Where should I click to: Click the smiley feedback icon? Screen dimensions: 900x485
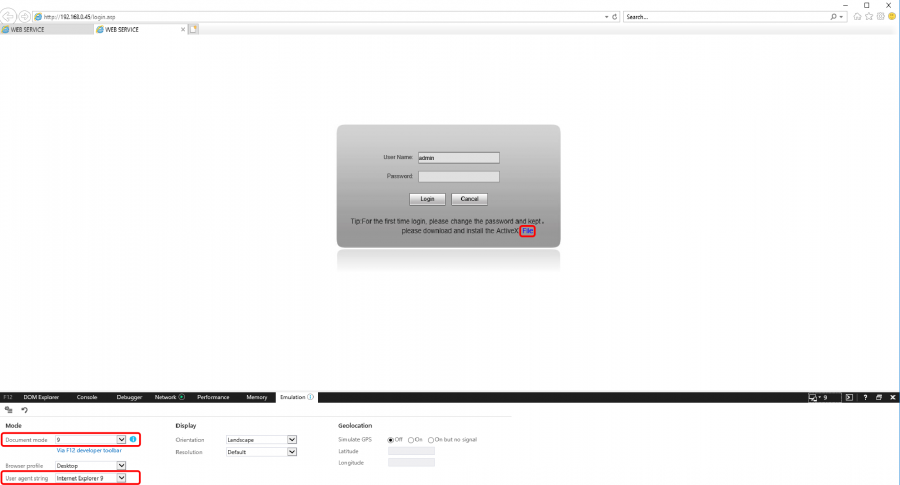pyautogui.click(x=891, y=17)
